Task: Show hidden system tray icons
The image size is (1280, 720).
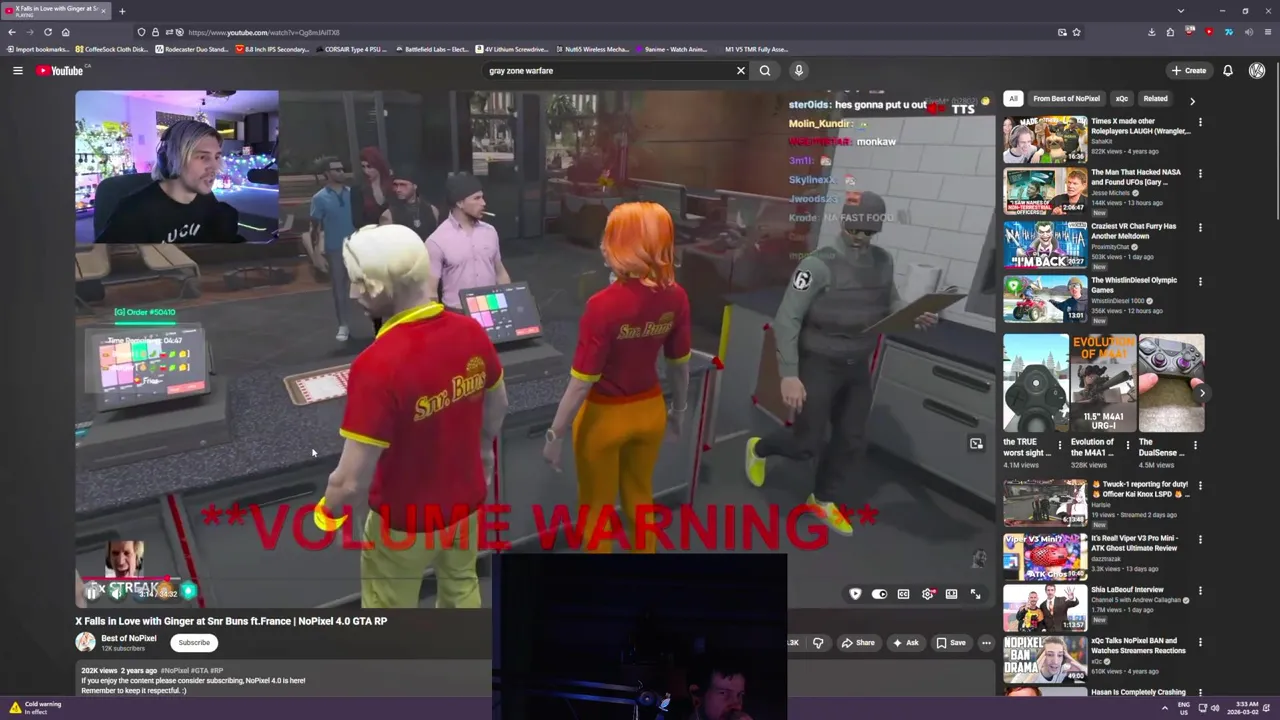Action: (x=1164, y=708)
